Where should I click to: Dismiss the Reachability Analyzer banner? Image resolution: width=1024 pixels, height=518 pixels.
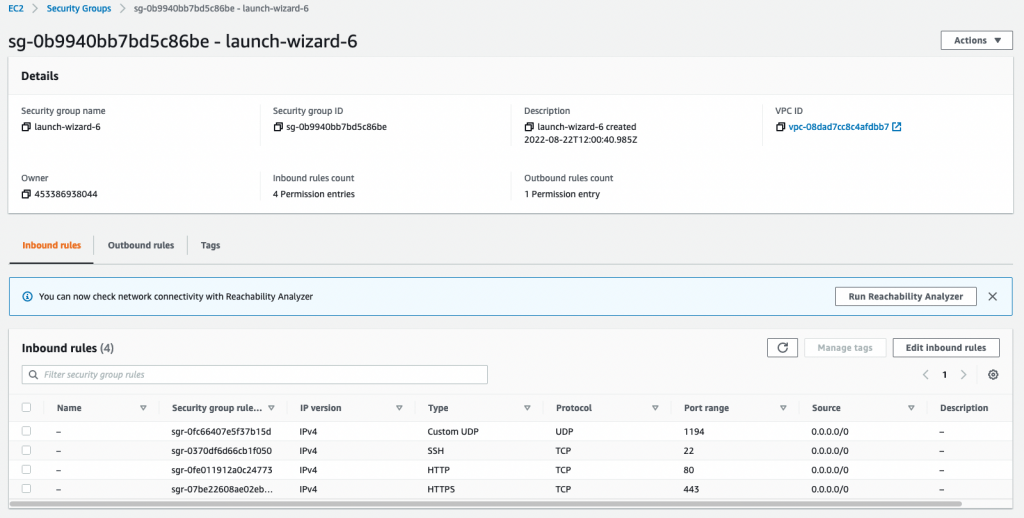(993, 297)
